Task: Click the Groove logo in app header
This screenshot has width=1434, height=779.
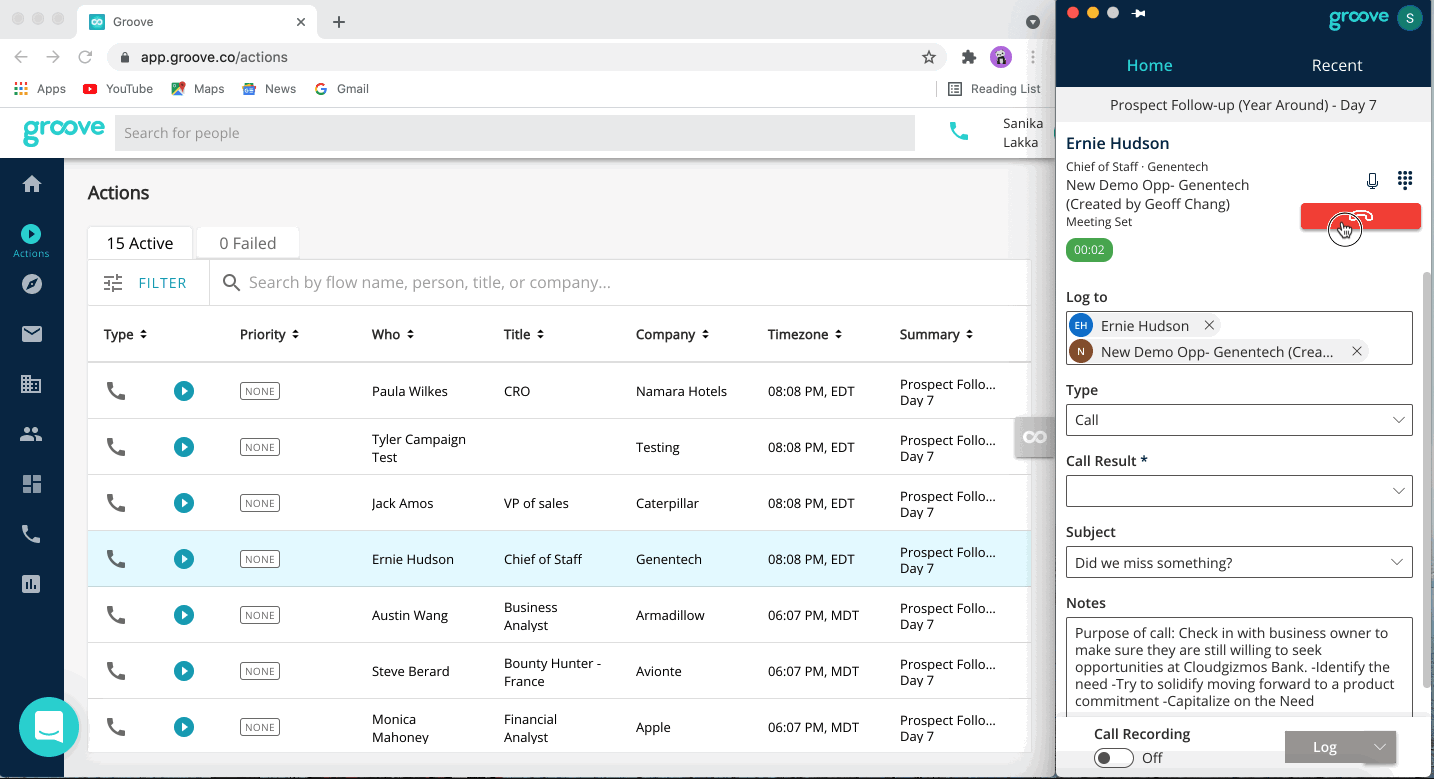Action: 64,132
